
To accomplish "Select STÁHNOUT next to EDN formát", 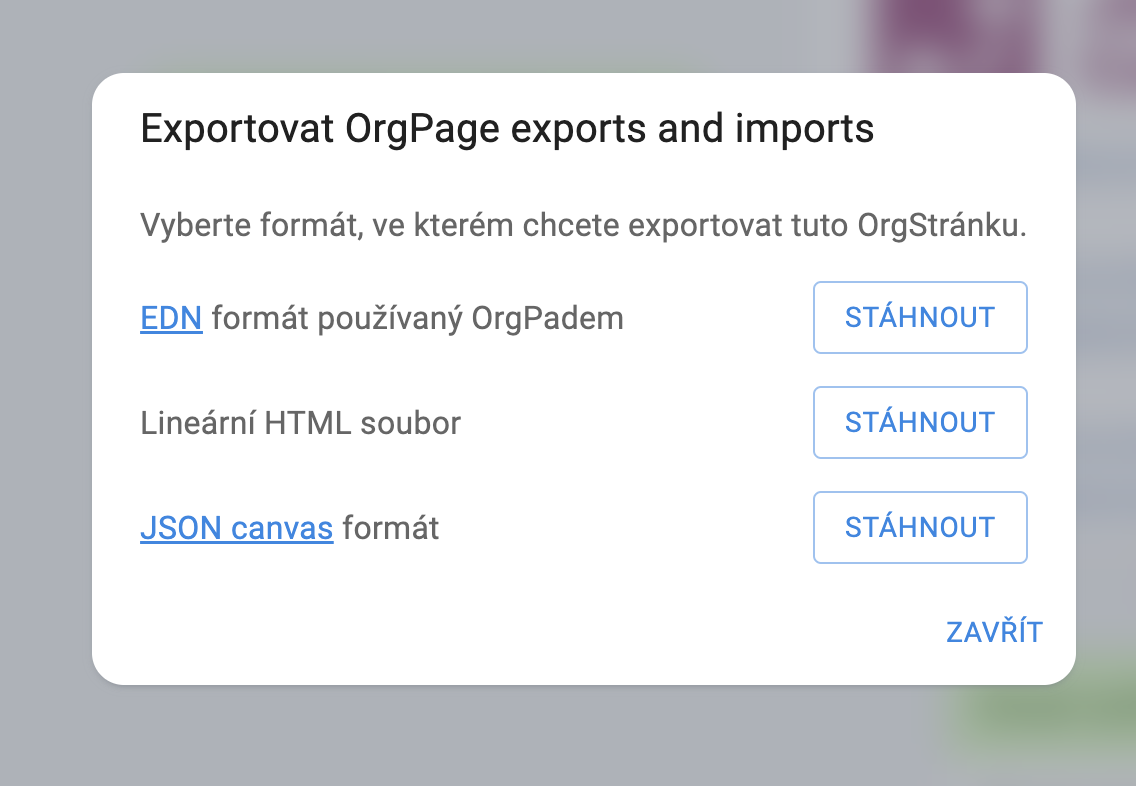I will [x=919, y=317].
